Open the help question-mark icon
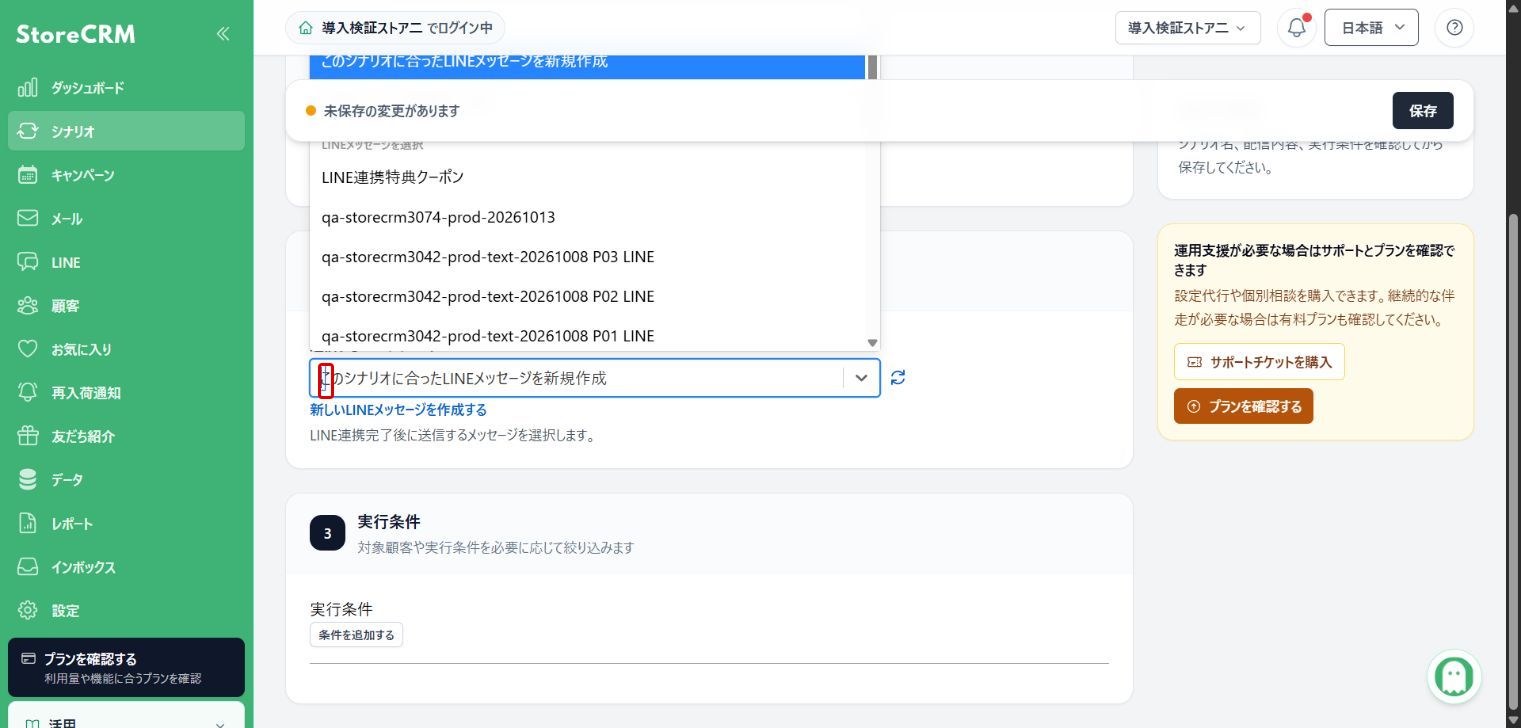 1454,28
